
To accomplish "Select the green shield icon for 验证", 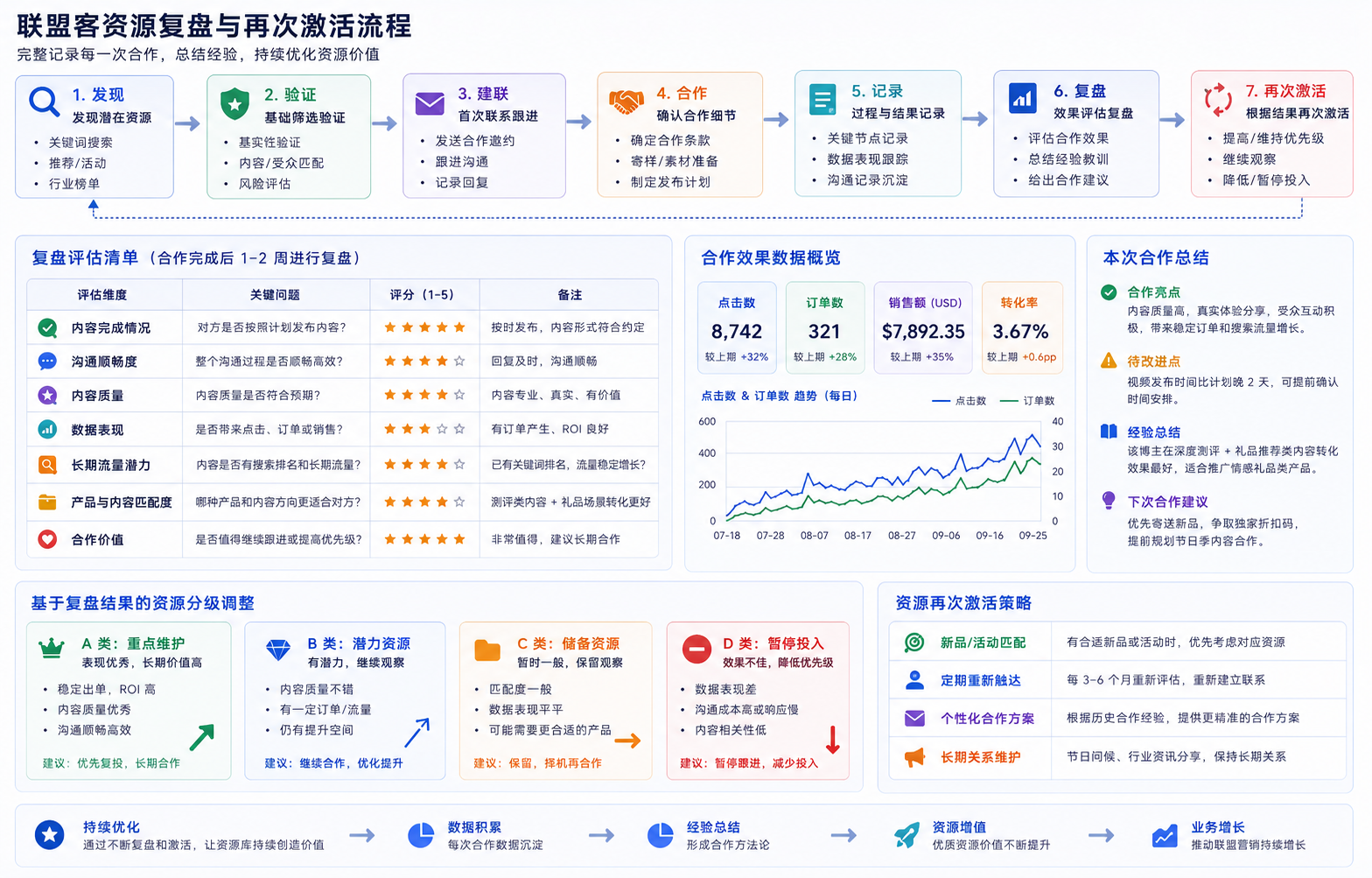I will 234,103.
